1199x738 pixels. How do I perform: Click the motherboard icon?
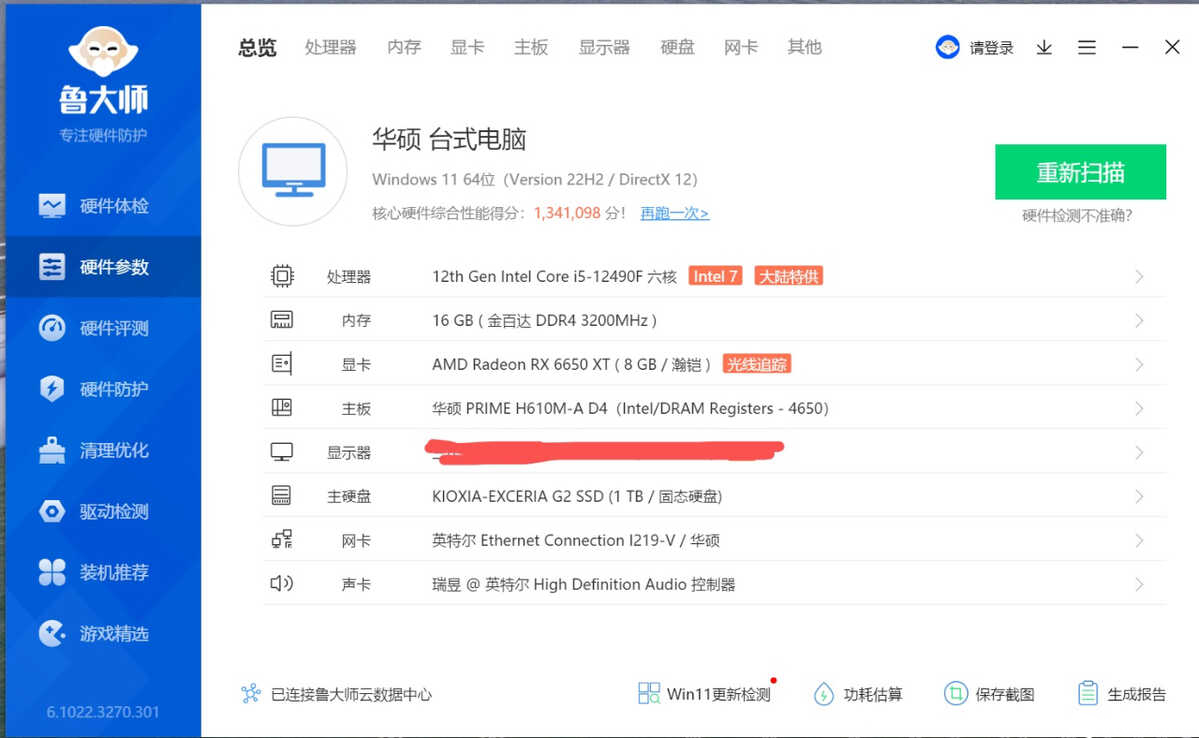click(x=281, y=408)
